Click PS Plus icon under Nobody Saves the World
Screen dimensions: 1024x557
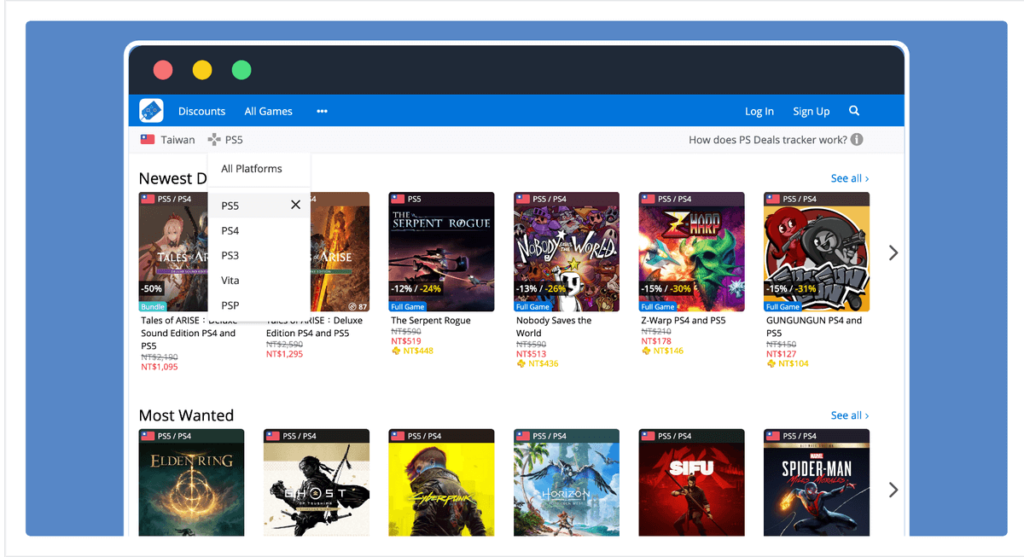tap(521, 364)
